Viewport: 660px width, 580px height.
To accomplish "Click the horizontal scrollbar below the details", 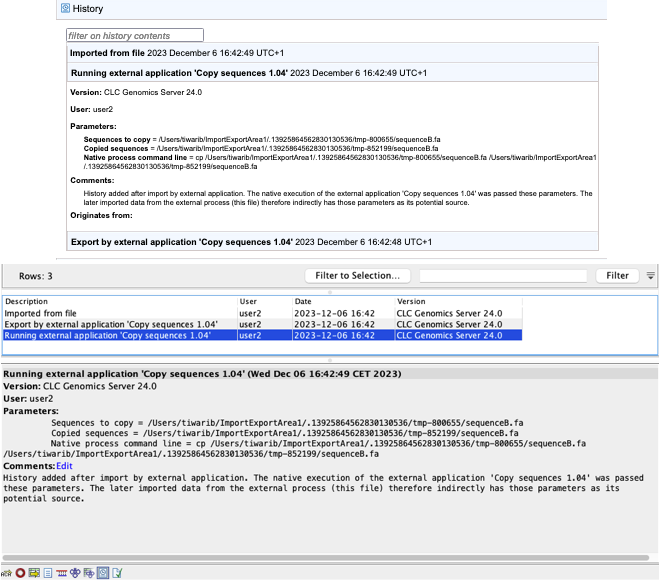I will coord(330,557).
